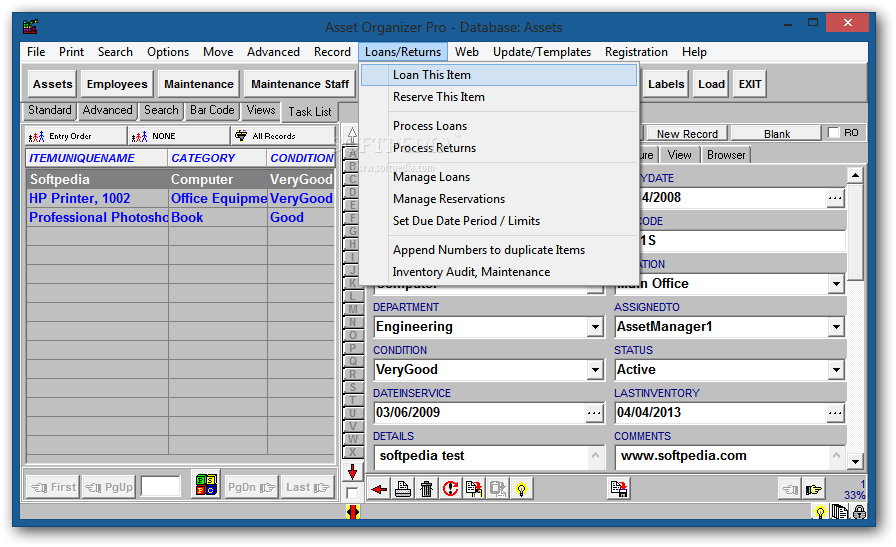Switch to the Bar Code tab

click(x=212, y=110)
